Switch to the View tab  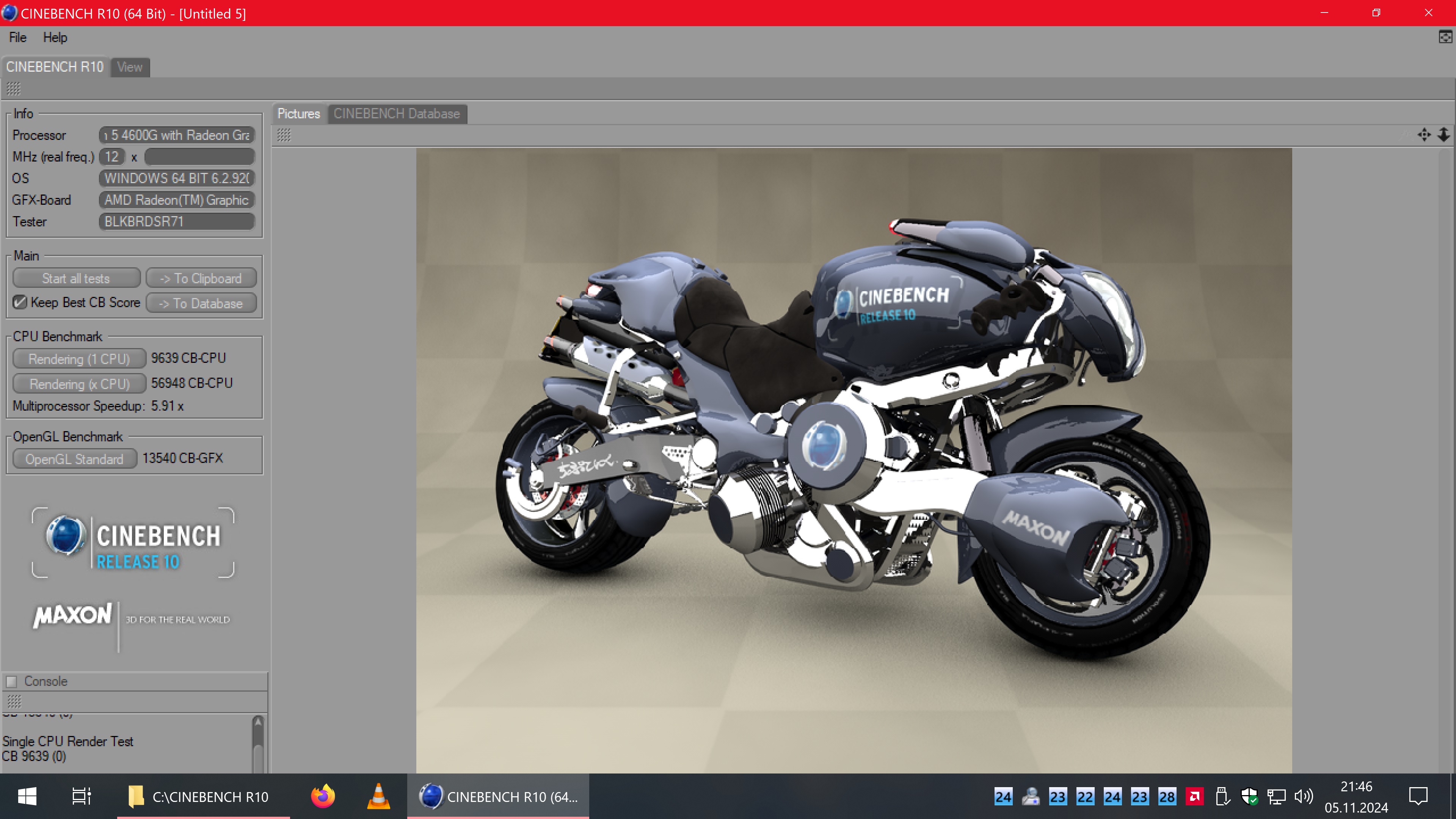point(129,67)
